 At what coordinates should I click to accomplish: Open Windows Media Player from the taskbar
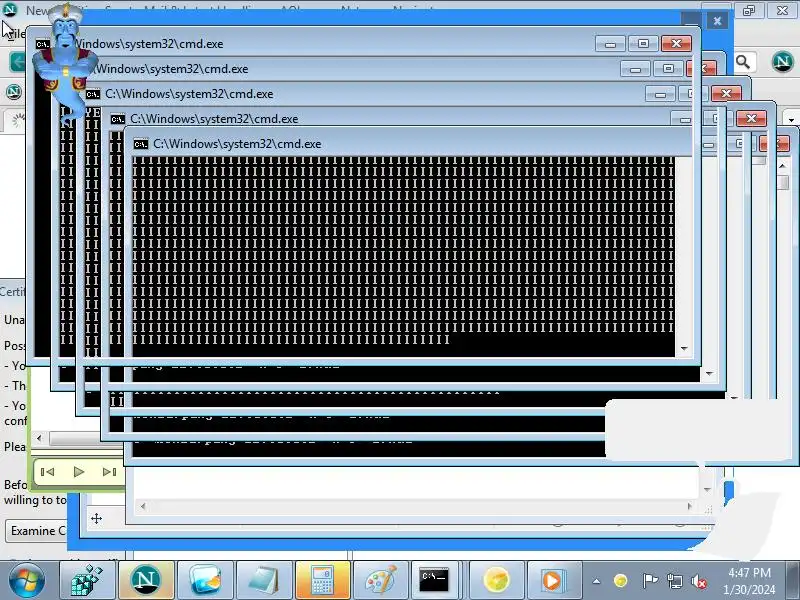coord(553,580)
